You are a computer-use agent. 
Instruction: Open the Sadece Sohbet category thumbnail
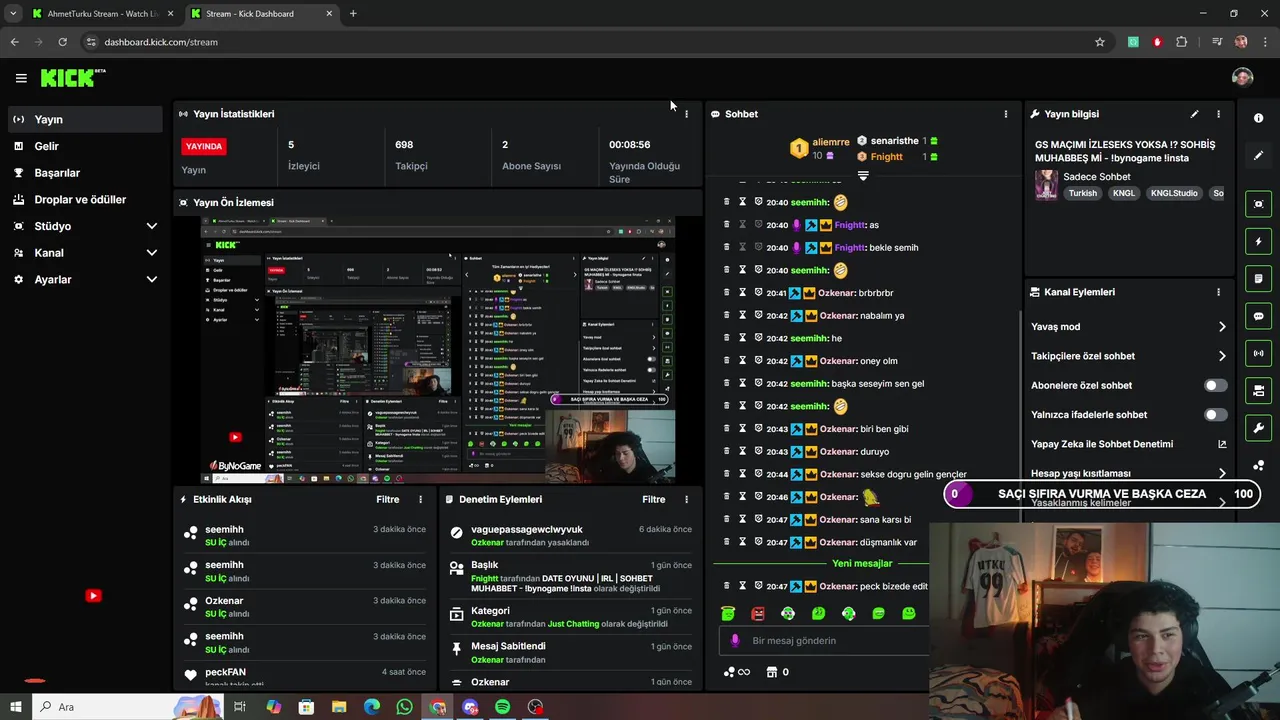(x=1046, y=184)
